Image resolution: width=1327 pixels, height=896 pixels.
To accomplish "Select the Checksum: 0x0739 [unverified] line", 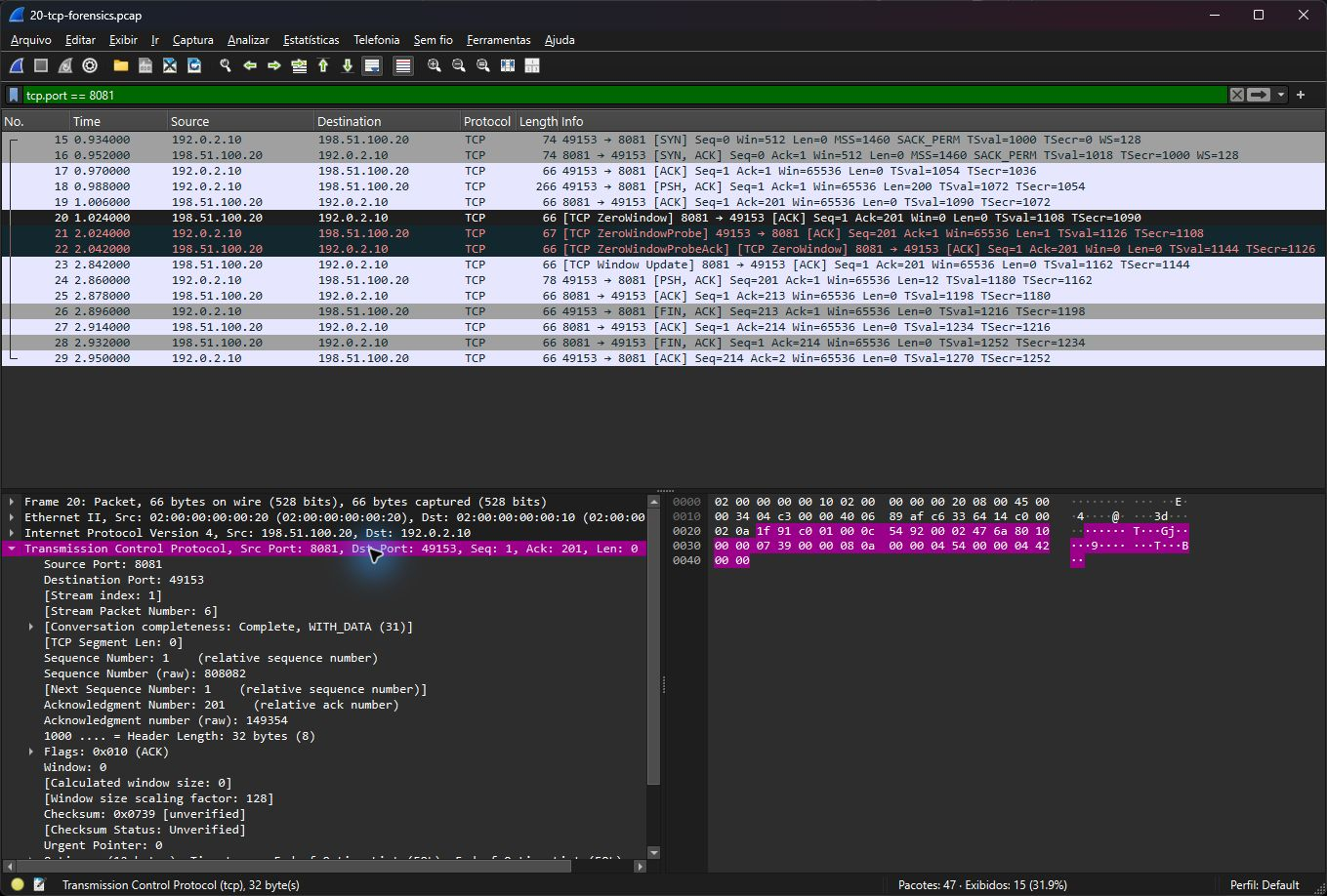I will click(145, 814).
